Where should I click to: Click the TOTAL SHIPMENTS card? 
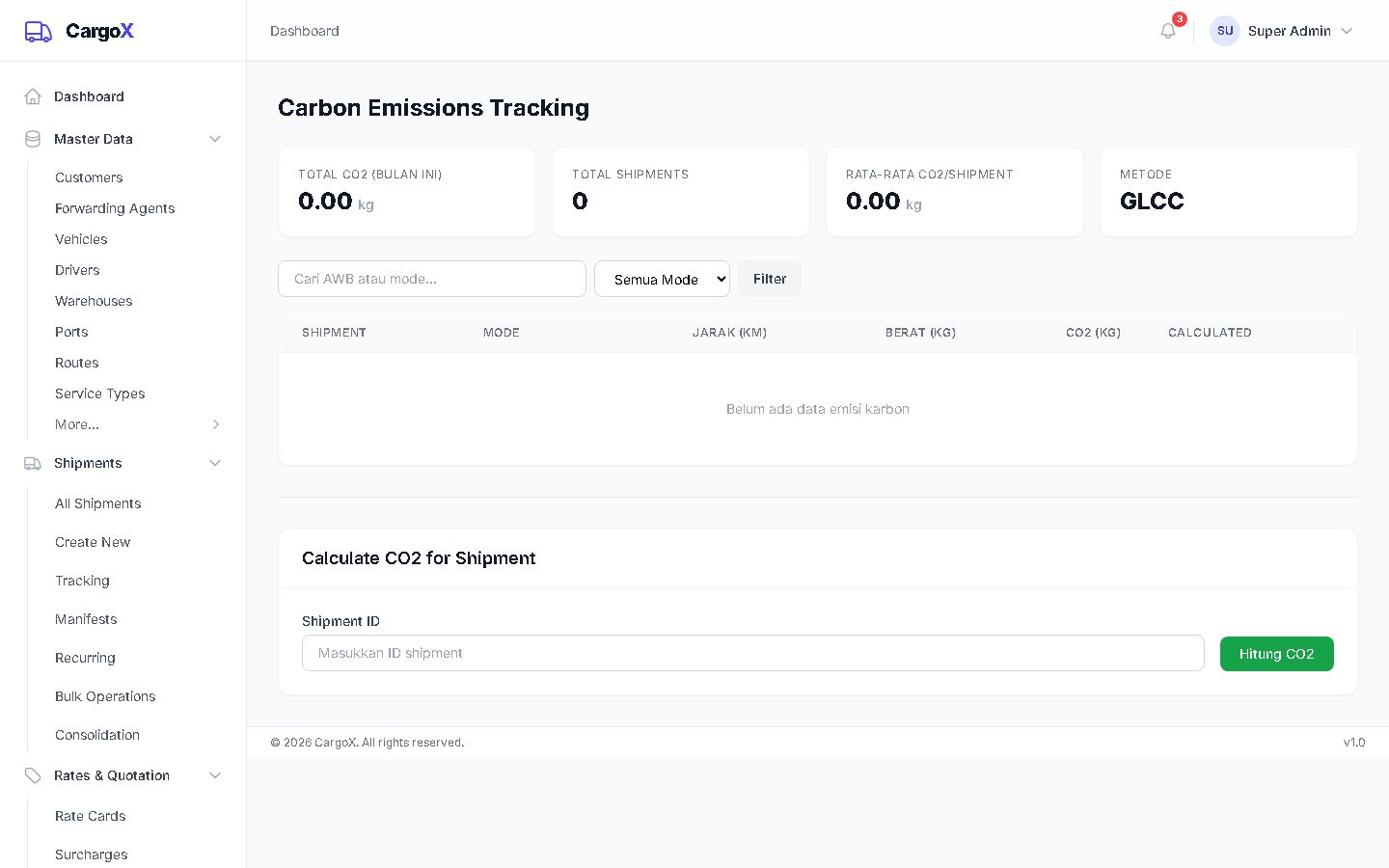click(x=681, y=192)
